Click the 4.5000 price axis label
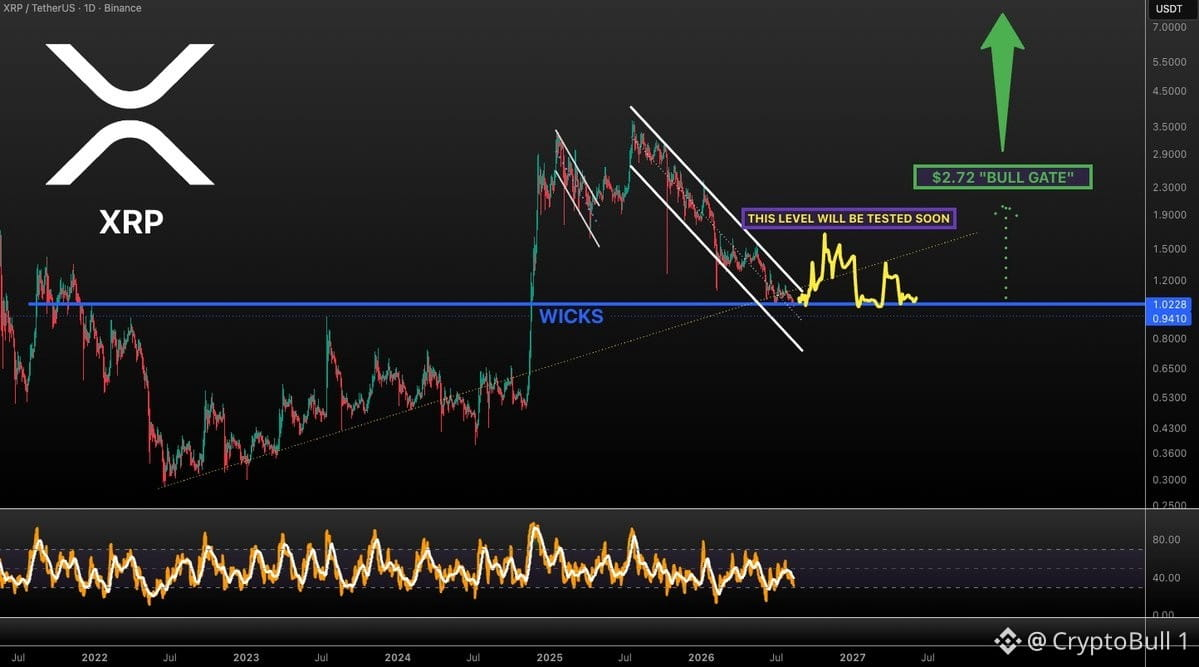The width and height of the screenshot is (1199, 667). (x=1169, y=91)
